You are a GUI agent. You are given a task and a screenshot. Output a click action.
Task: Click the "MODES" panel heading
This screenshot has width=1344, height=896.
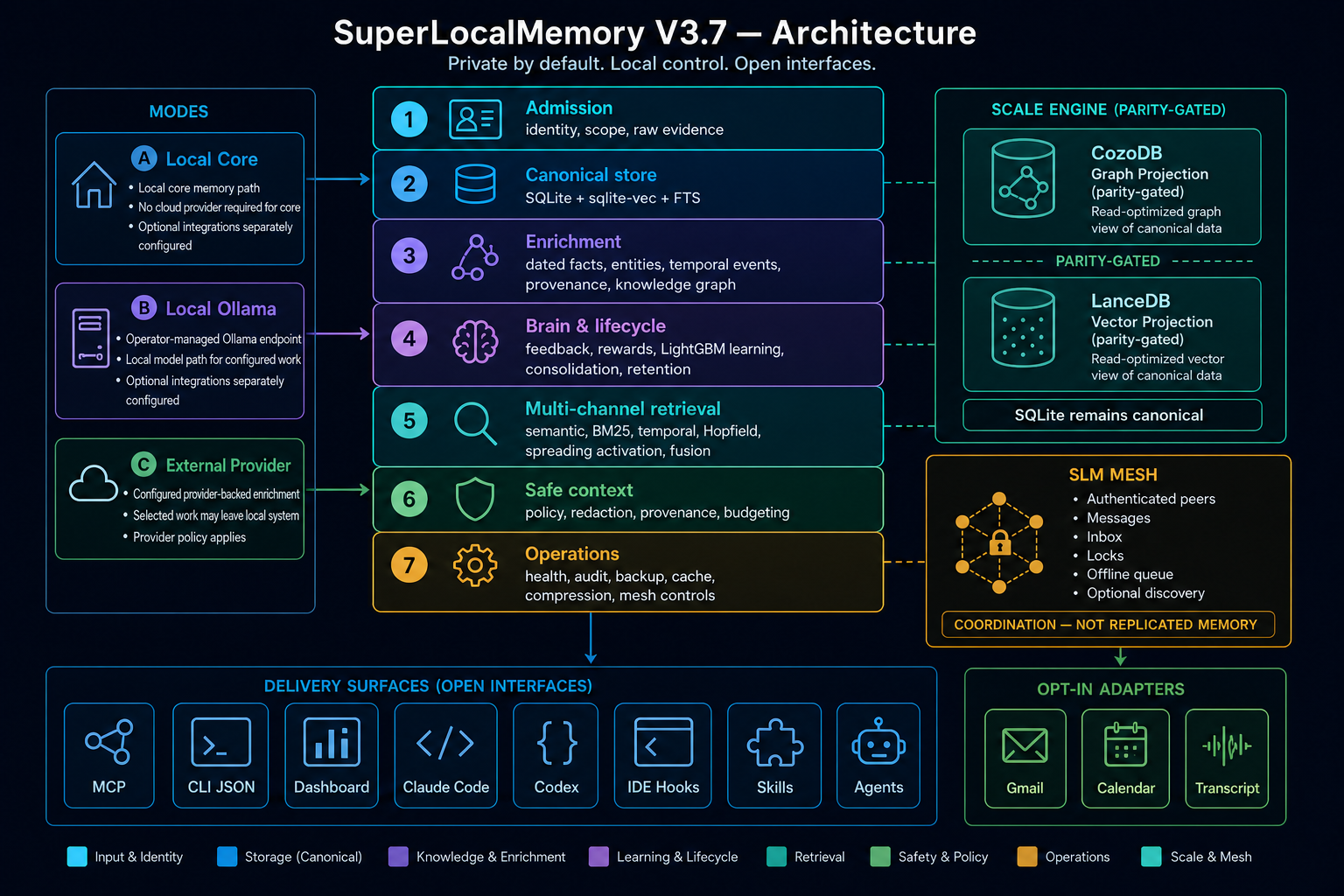click(x=178, y=112)
